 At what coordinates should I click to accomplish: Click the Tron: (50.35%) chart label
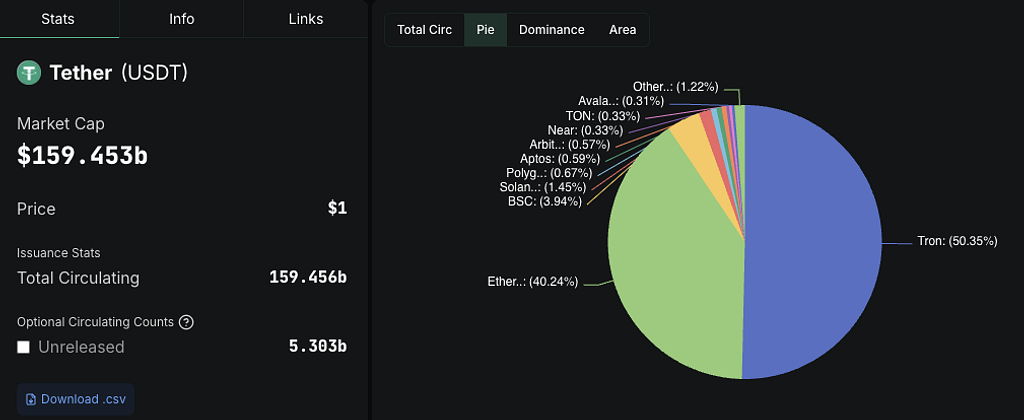(x=956, y=242)
